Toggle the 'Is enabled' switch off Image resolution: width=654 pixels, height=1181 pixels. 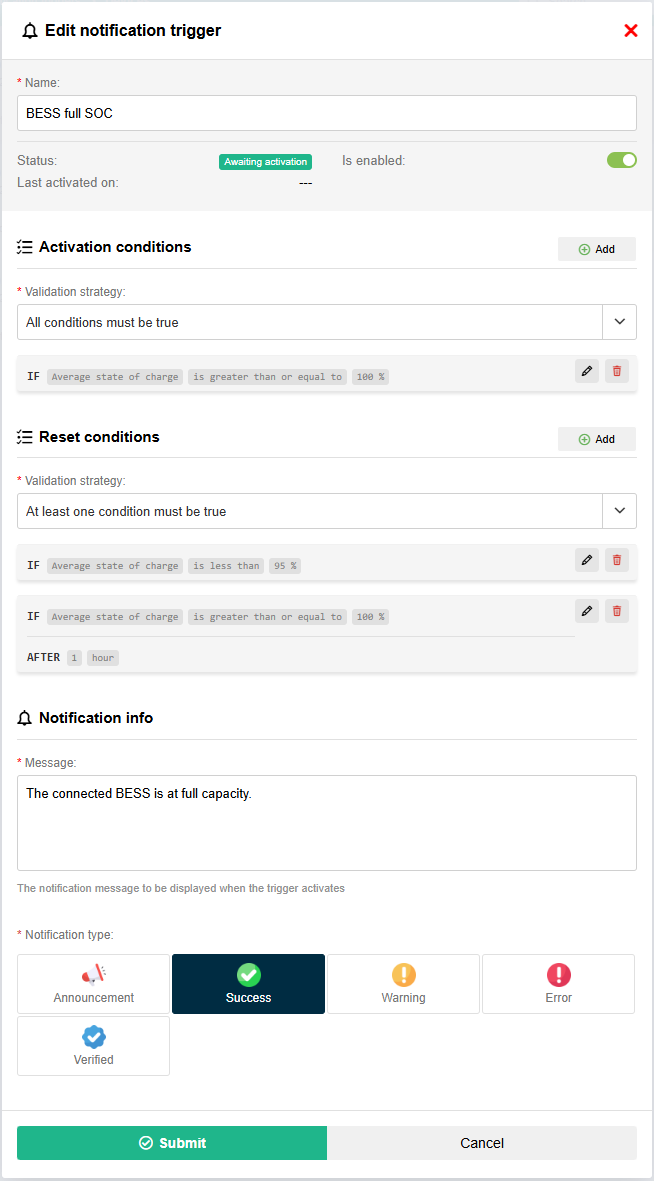(x=621, y=160)
